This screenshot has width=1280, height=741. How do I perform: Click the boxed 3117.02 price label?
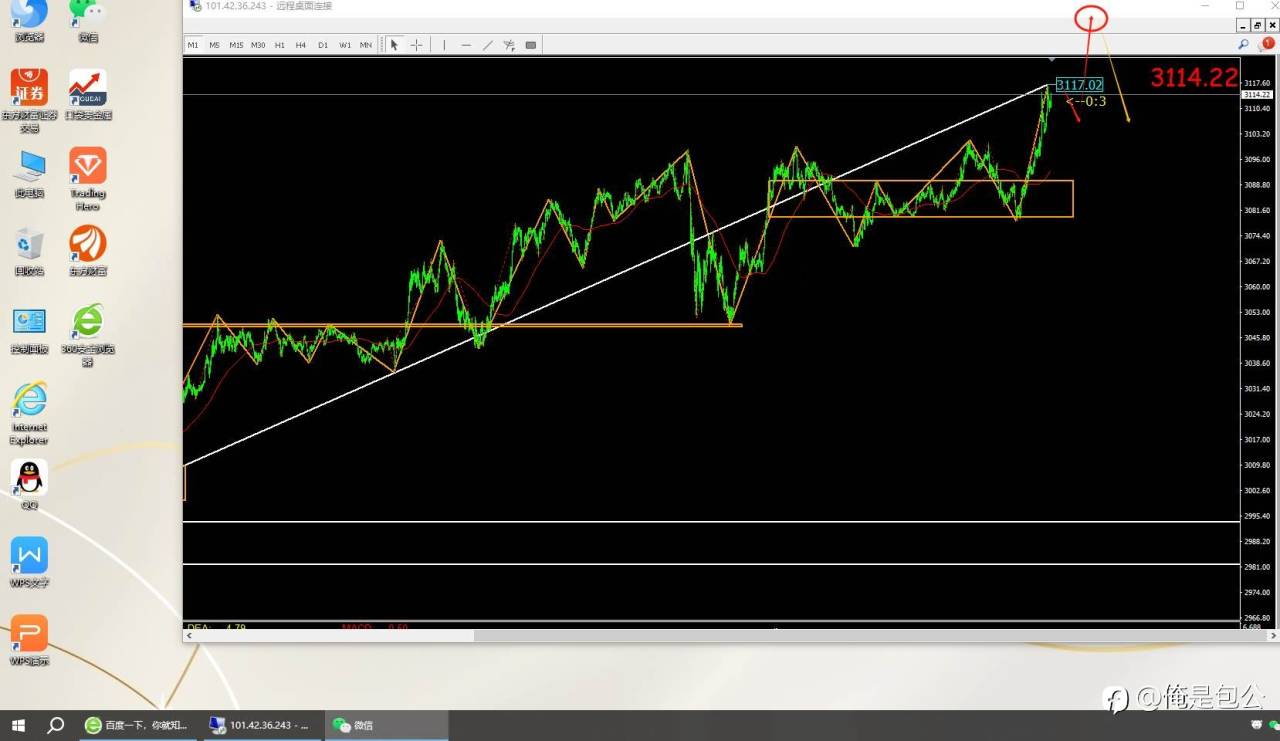(x=1079, y=85)
